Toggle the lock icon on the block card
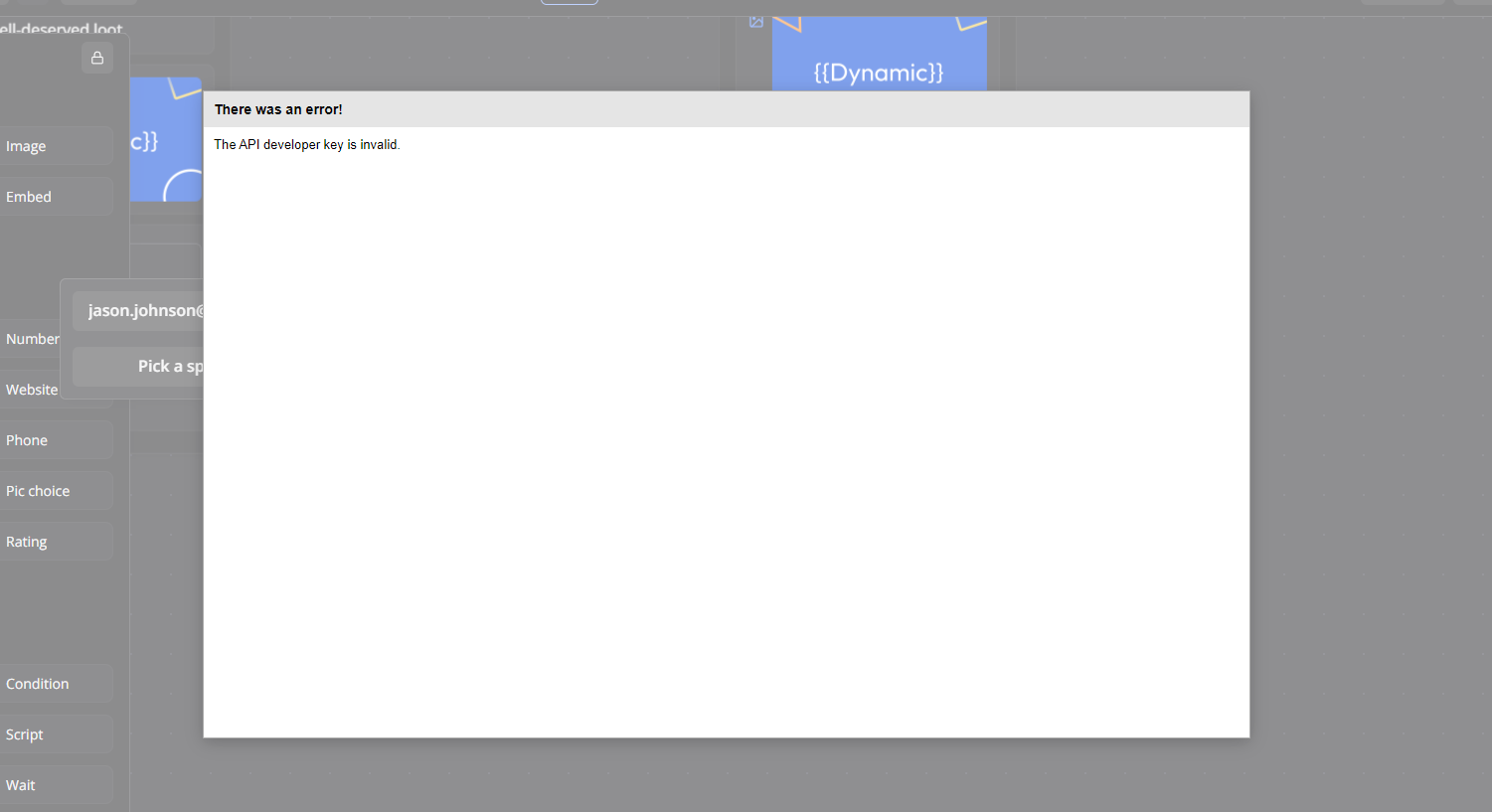 tap(96, 58)
